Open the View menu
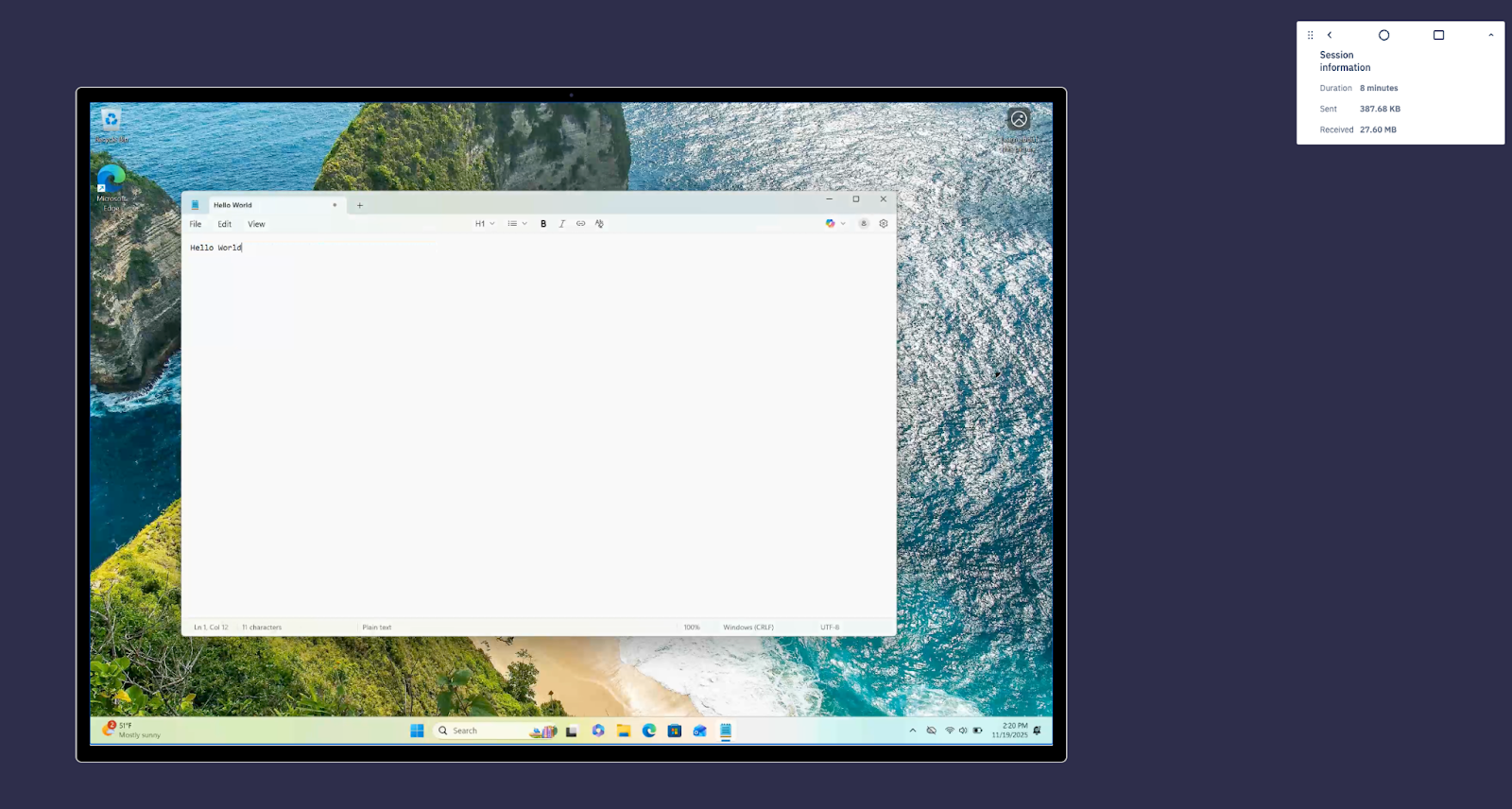 tap(256, 224)
